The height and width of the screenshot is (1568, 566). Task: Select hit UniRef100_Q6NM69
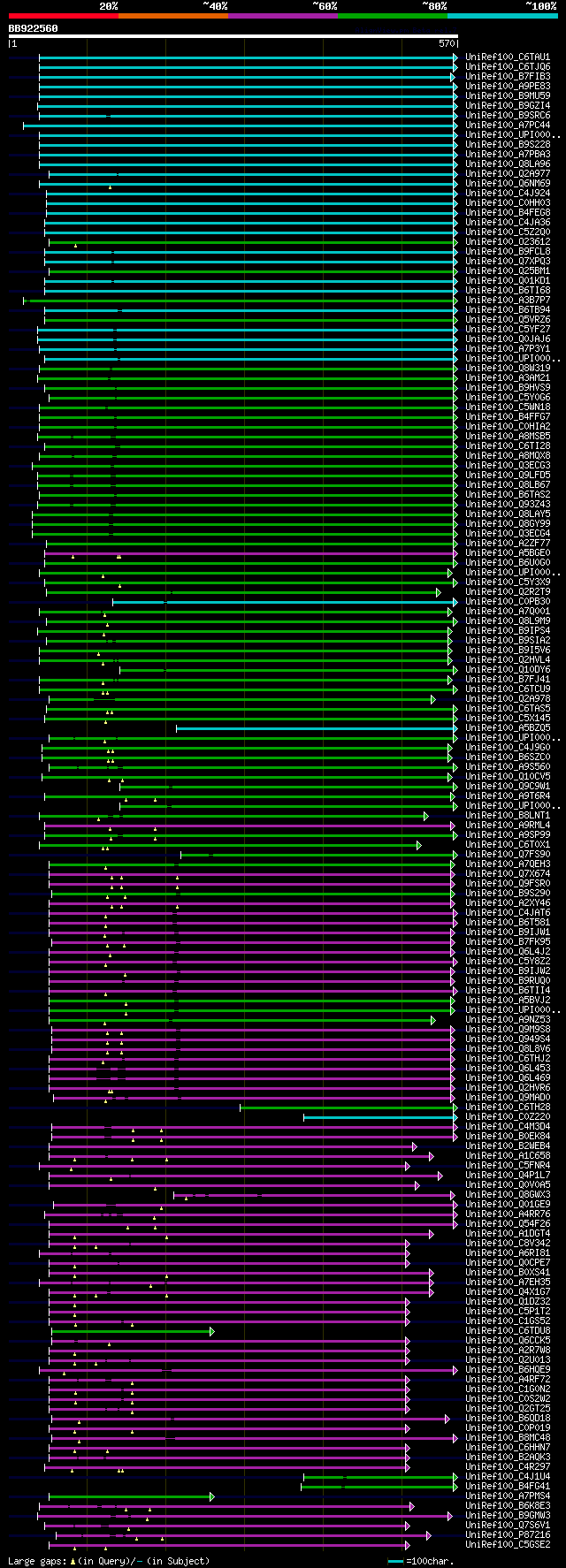pos(508,184)
